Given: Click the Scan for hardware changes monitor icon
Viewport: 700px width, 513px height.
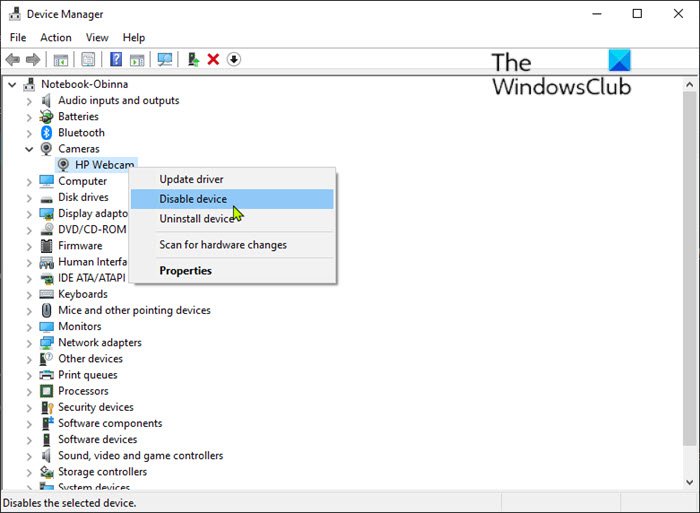Looking at the screenshot, I should pyautogui.click(x=165, y=59).
